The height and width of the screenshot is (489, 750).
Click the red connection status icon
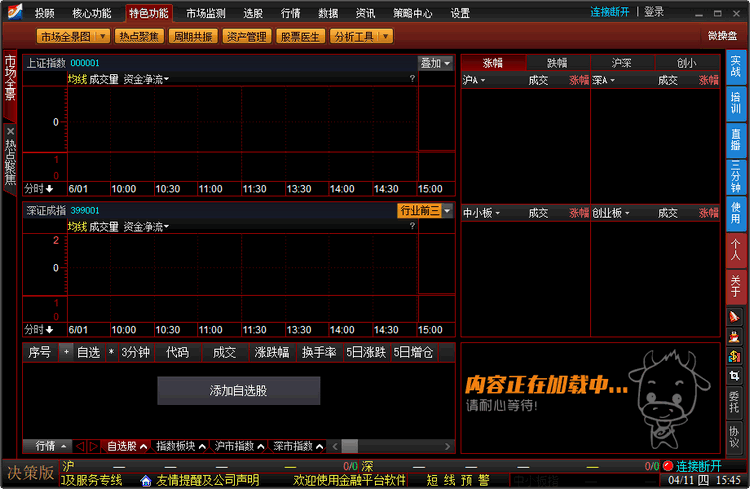click(667, 466)
